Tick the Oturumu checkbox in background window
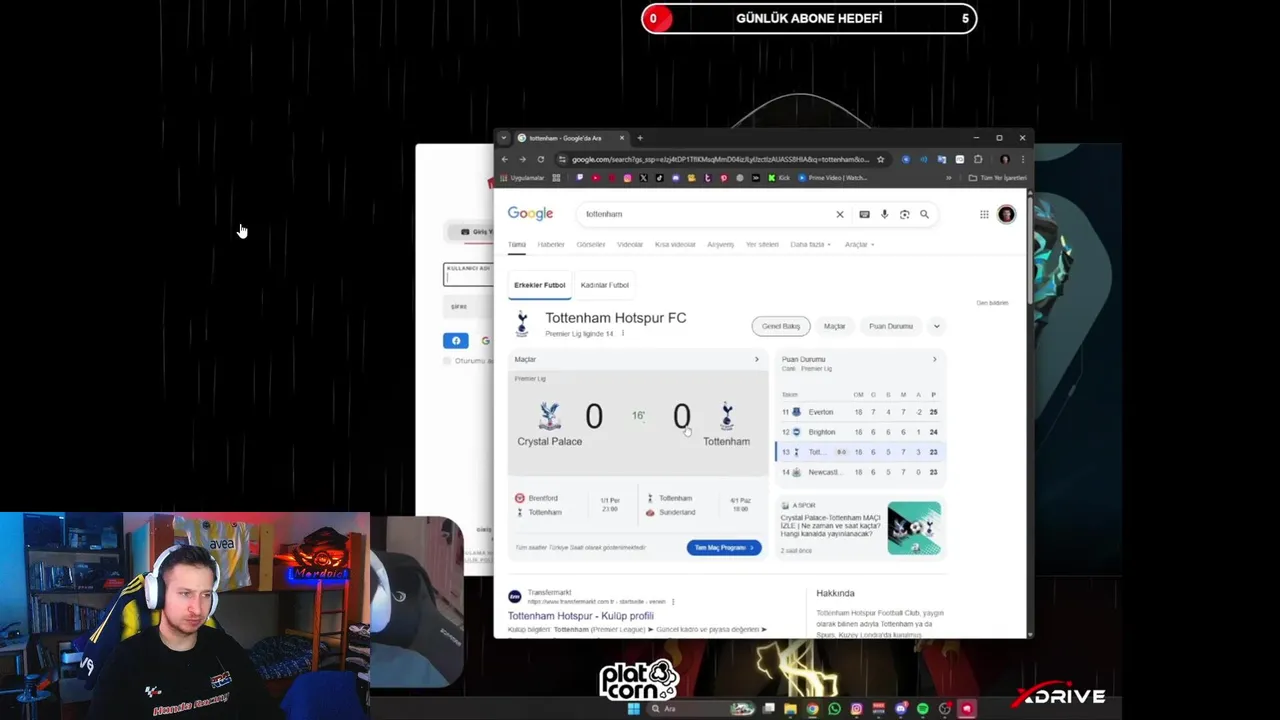 (447, 361)
